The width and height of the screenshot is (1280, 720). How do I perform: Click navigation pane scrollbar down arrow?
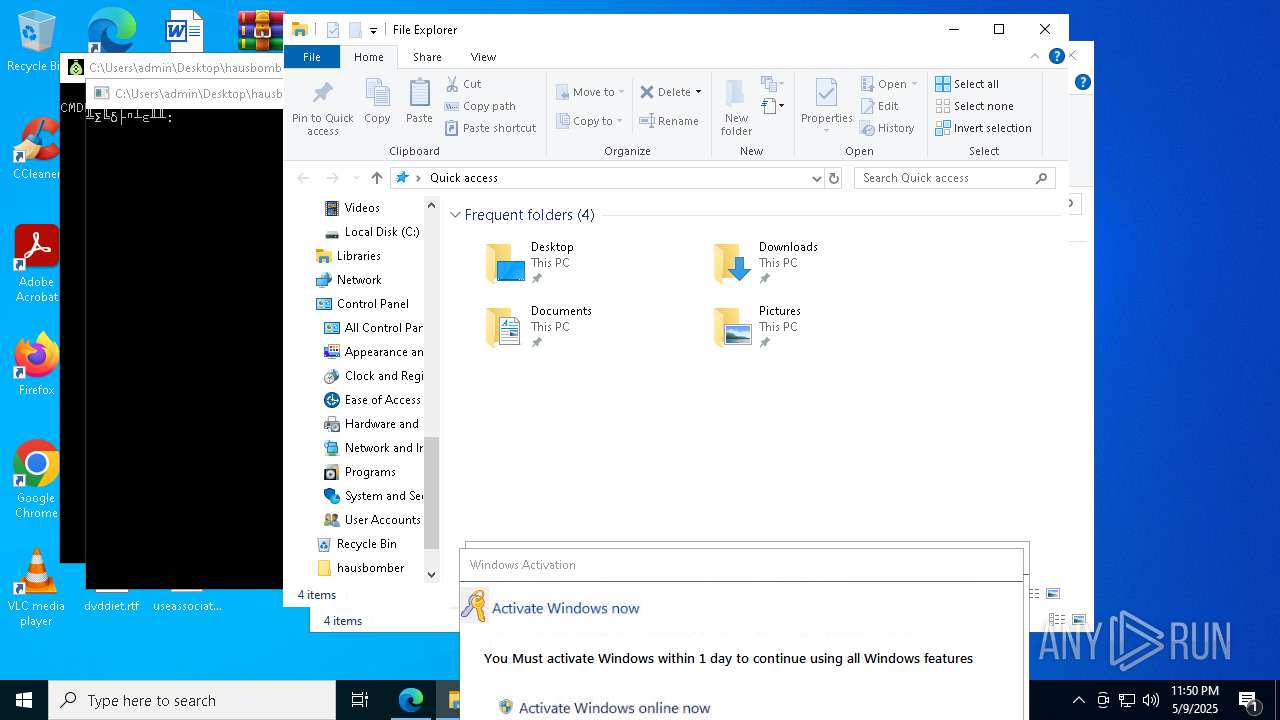click(x=432, y=574)
